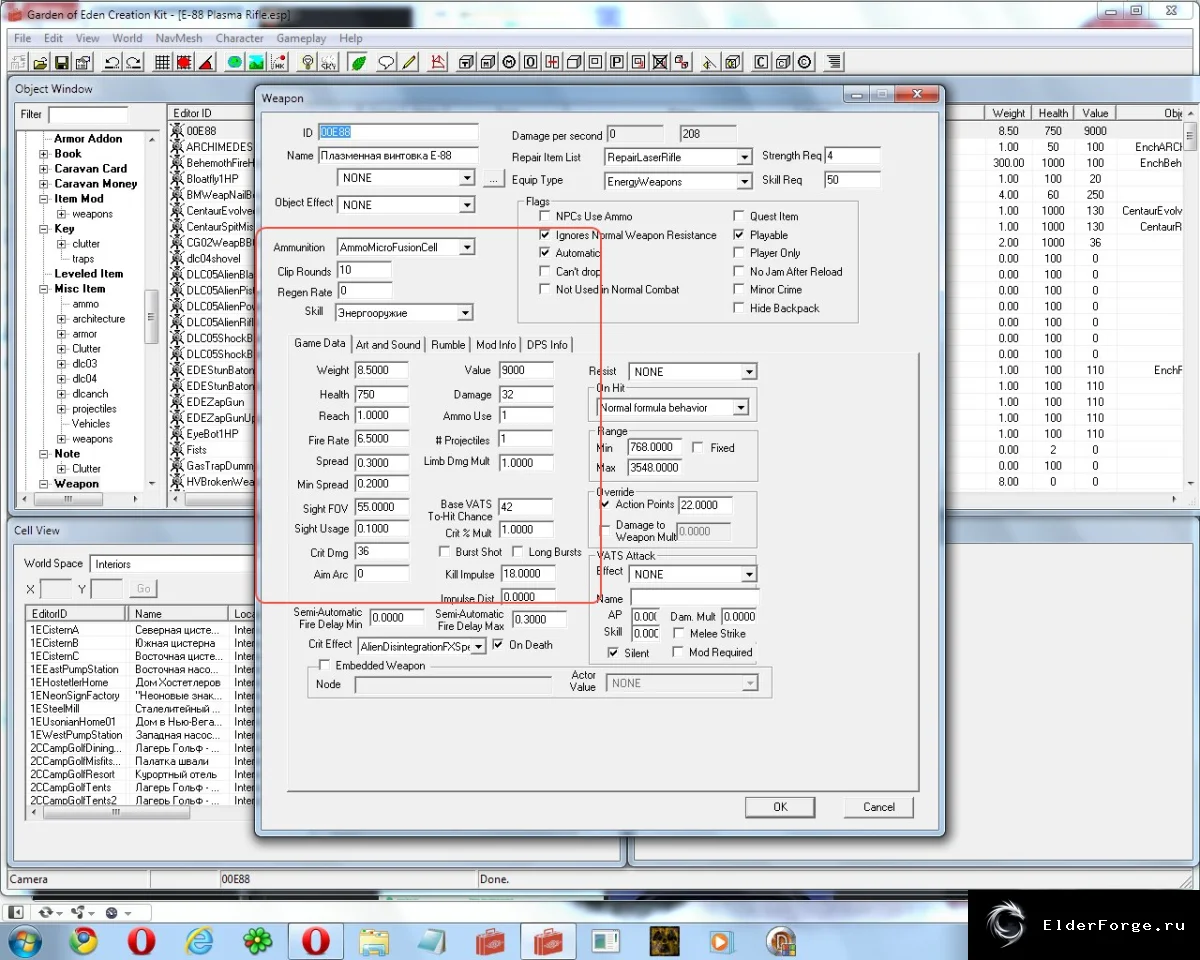The height and width of the screenshot is (960, 1200).
Task: Click the Windows Start orb
Action: (x=24, y=941)
